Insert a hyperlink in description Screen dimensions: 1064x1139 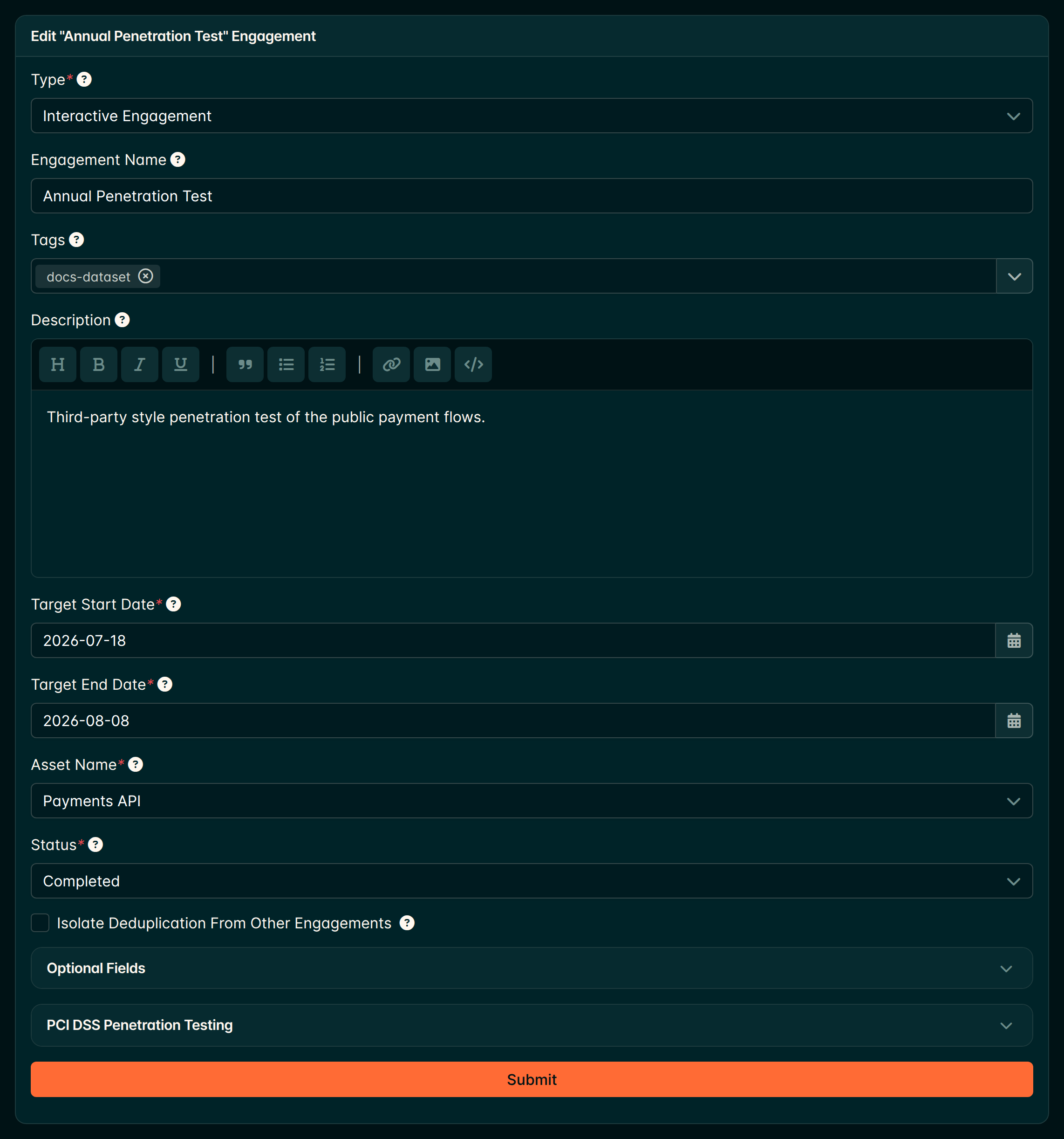point(391,364)
